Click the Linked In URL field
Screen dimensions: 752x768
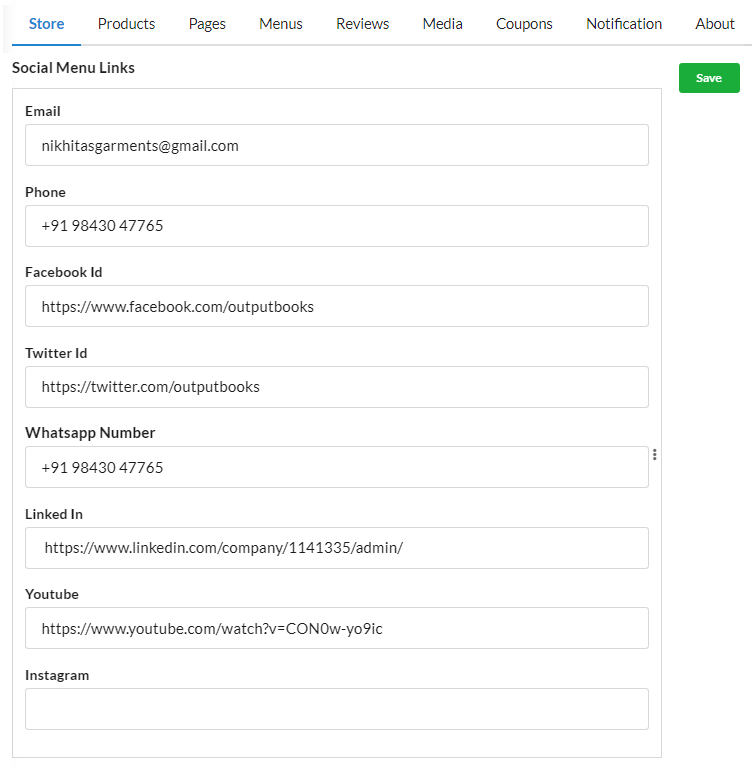(337, 548)
